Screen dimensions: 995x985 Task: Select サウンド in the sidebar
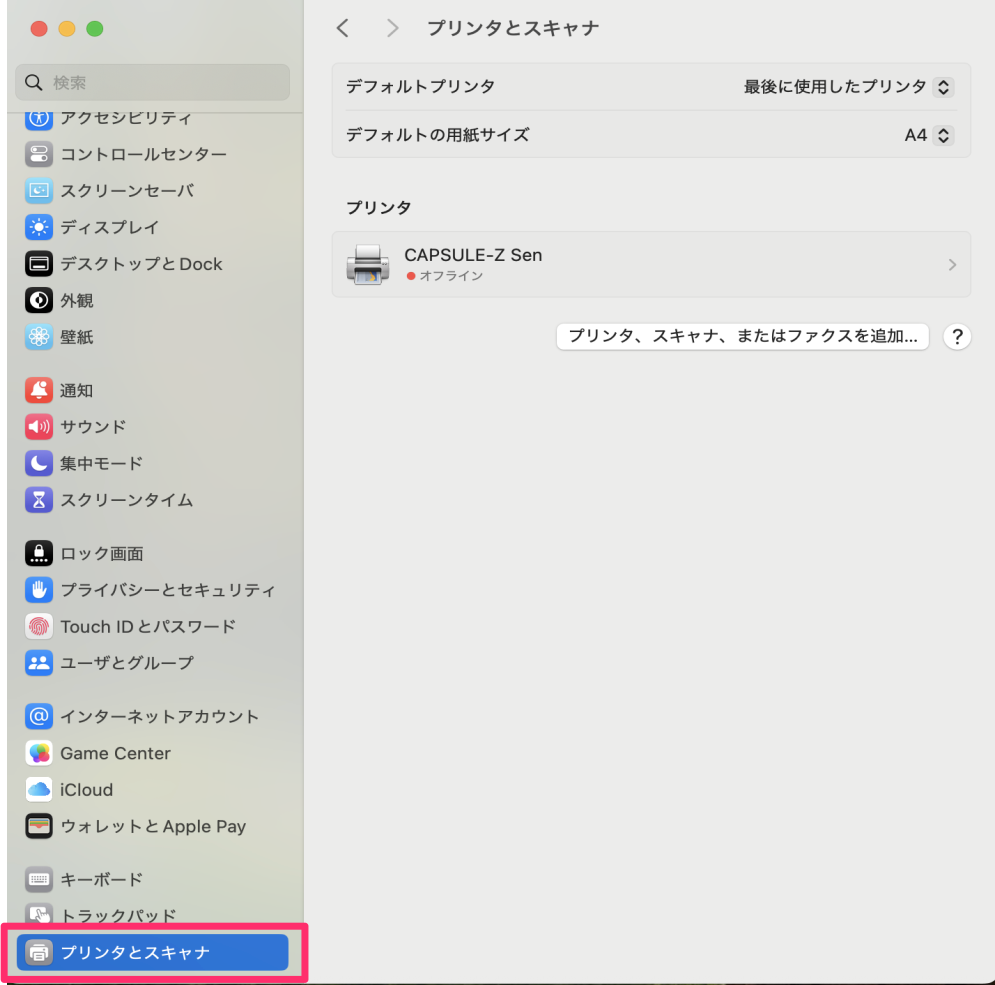[x=93, y=427]
